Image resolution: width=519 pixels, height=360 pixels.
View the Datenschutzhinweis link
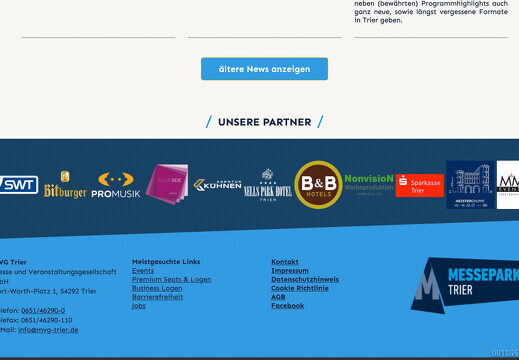pos(305,279)
